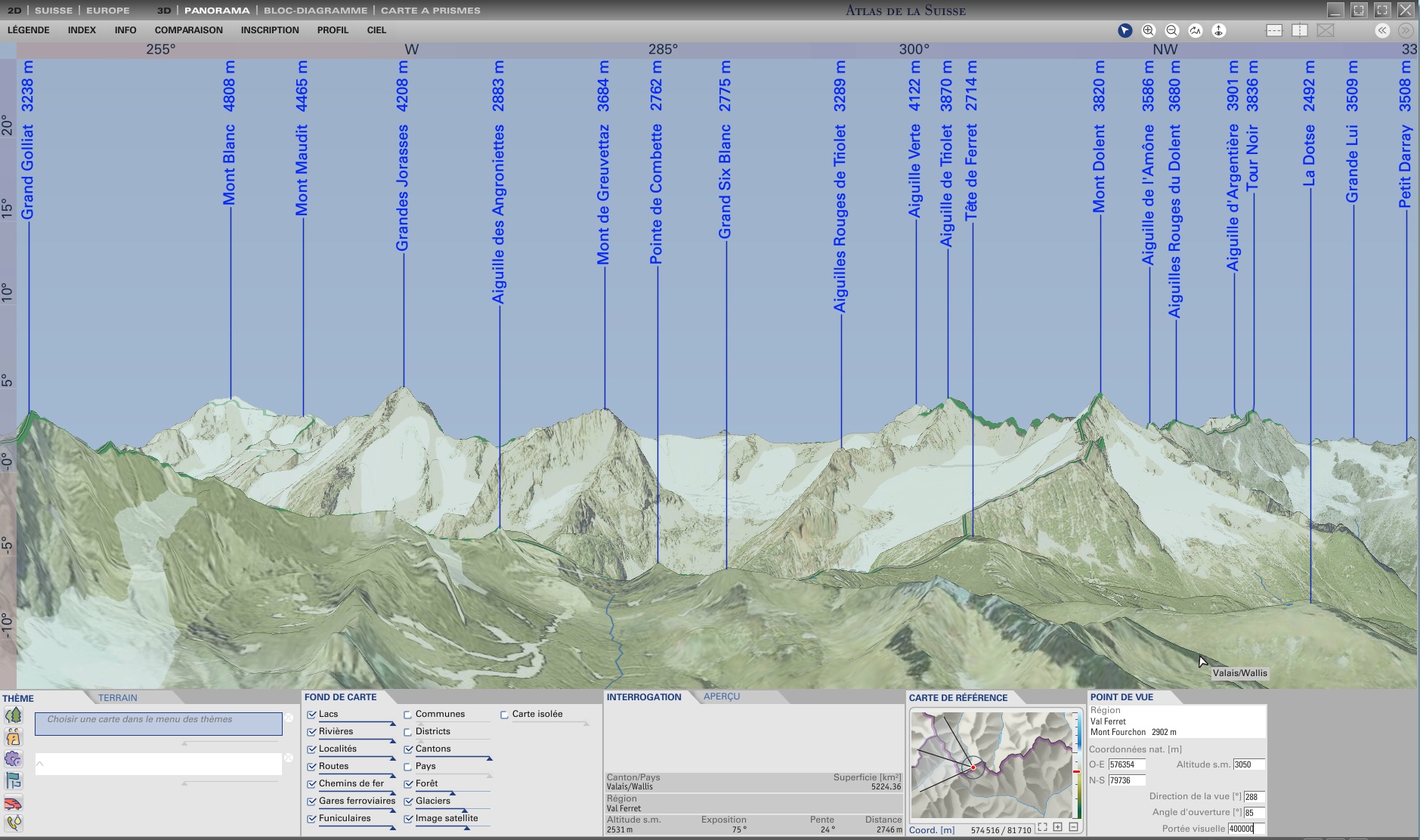Switch to the APERÇU tab
This screenshot has width=1420, height=840.
[x=721, y=696]
